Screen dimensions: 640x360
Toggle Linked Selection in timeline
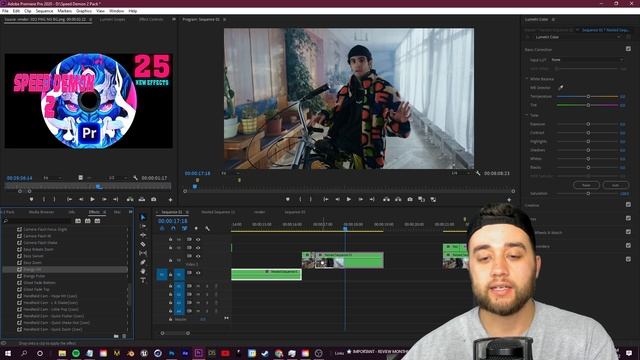click(x=184, y=229)
